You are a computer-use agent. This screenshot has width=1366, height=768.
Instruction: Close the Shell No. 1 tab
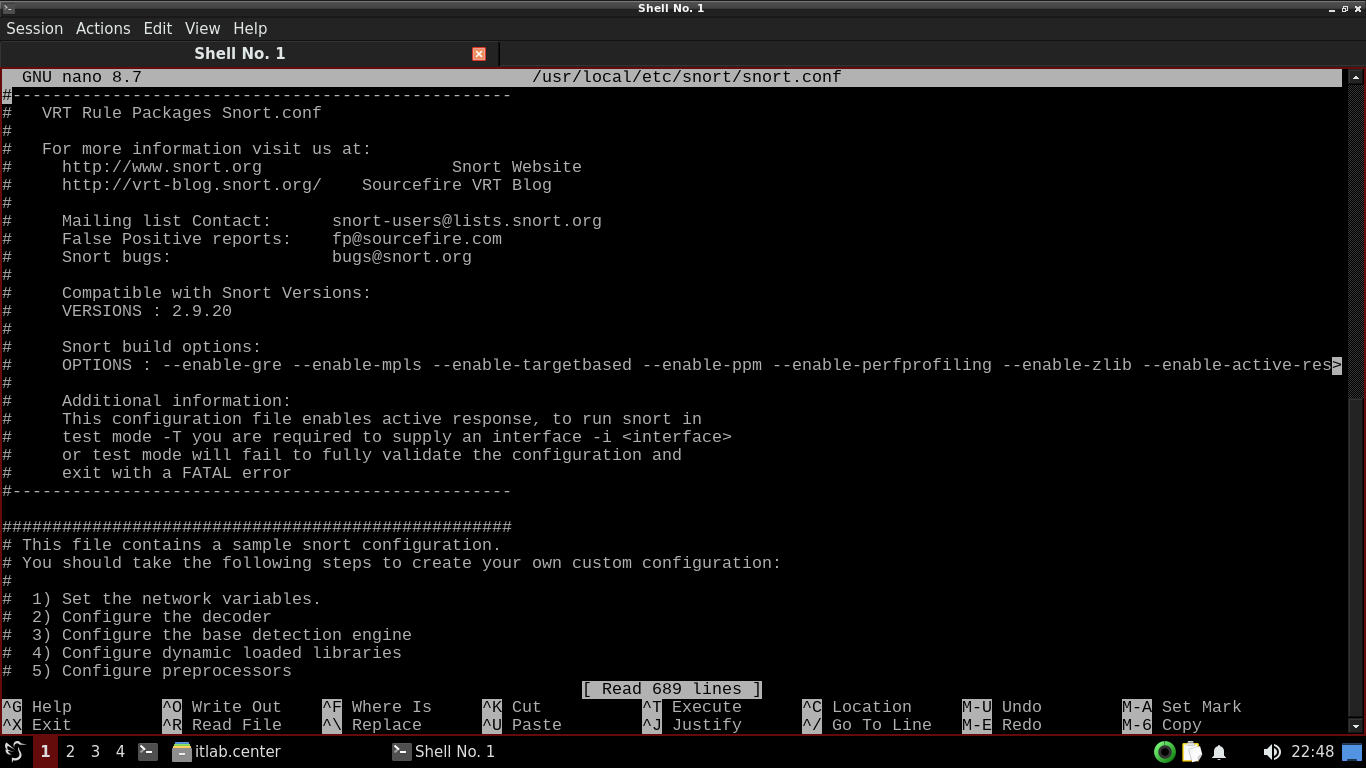click(479, 54)
